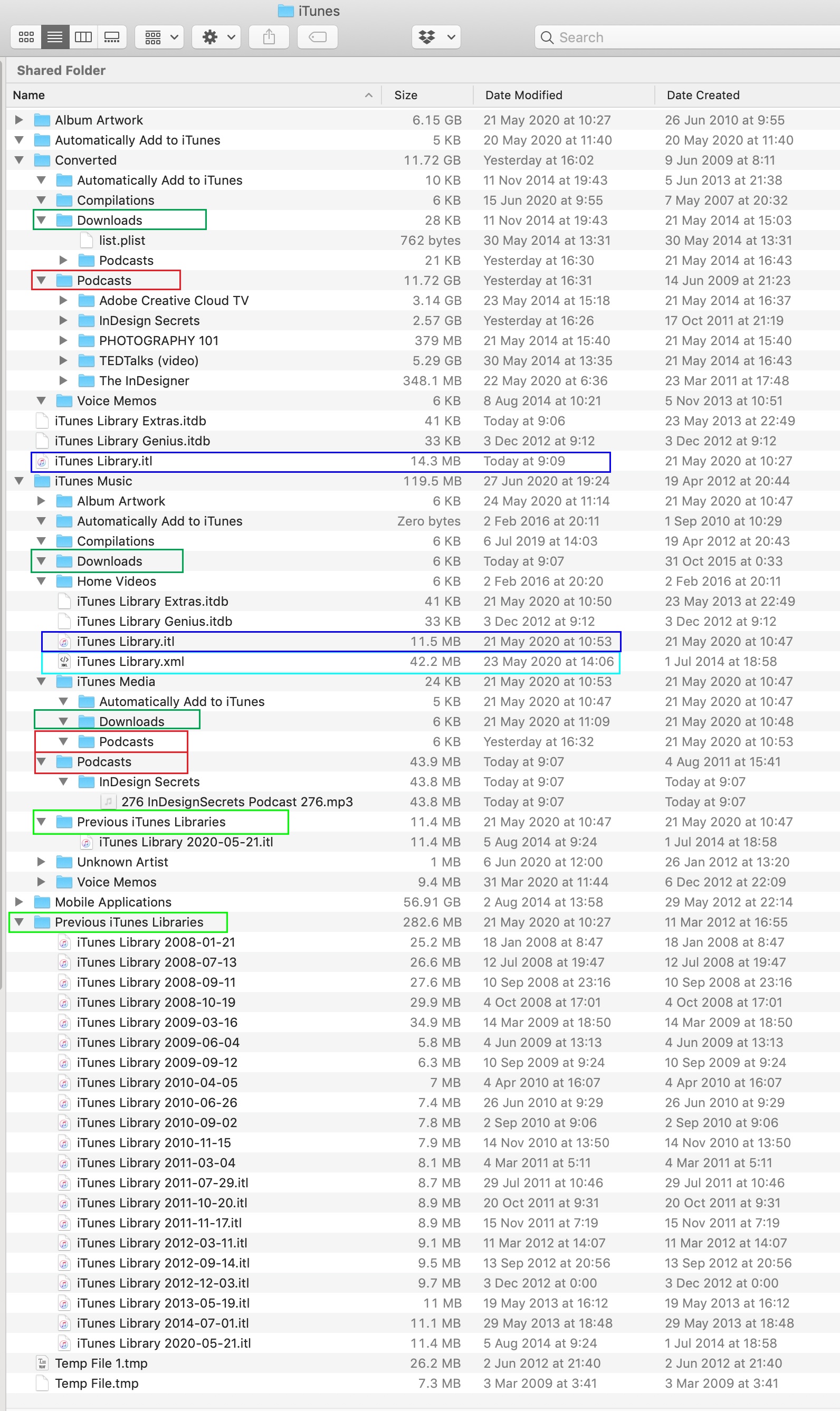Click file name iTunes Library 2012-09-14.itl
The width and height of the screenshot is (840, 1411).
point(164,1263)
